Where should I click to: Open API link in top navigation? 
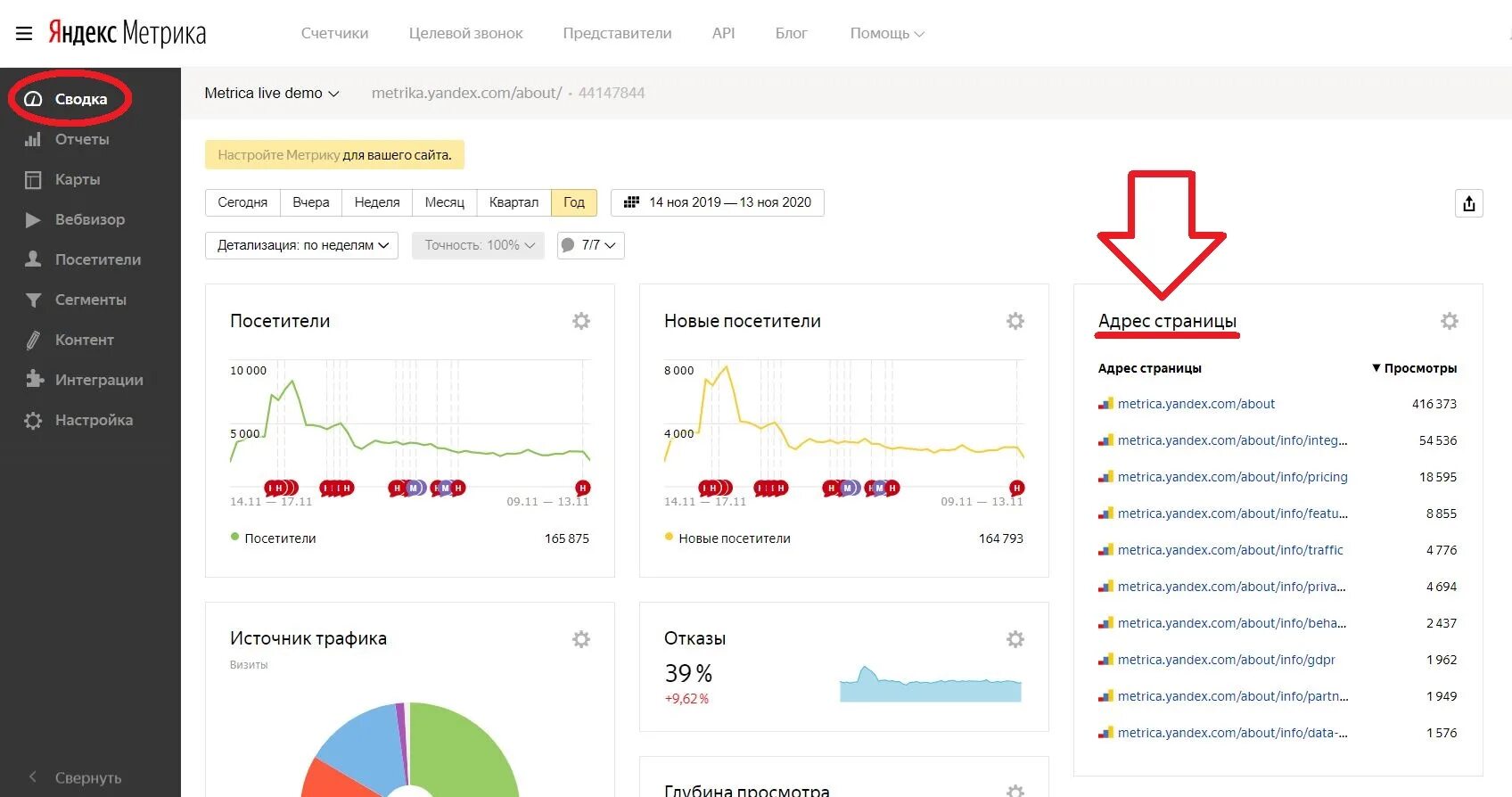pyautogui.click(x=723, y=33)
